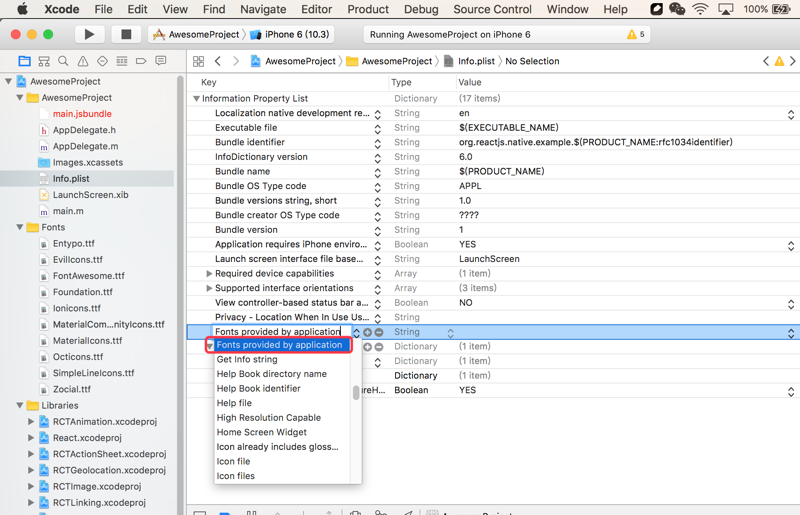
Task: Collapse the Fonts folder group
Action: pyautogui.click(x=19, y=227)
